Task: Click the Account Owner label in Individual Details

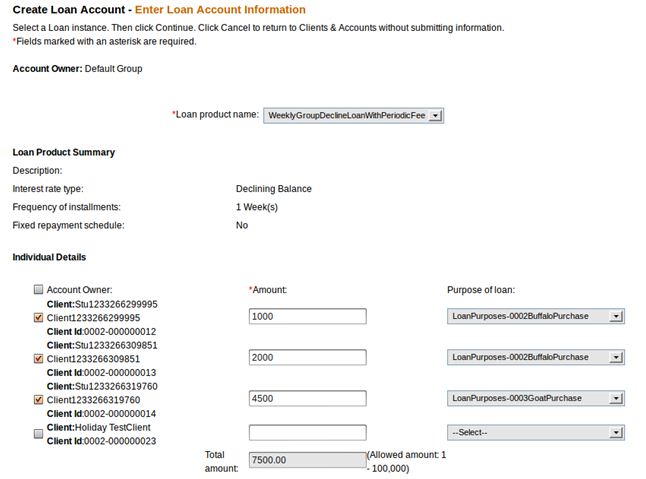Action: point(79,290)
